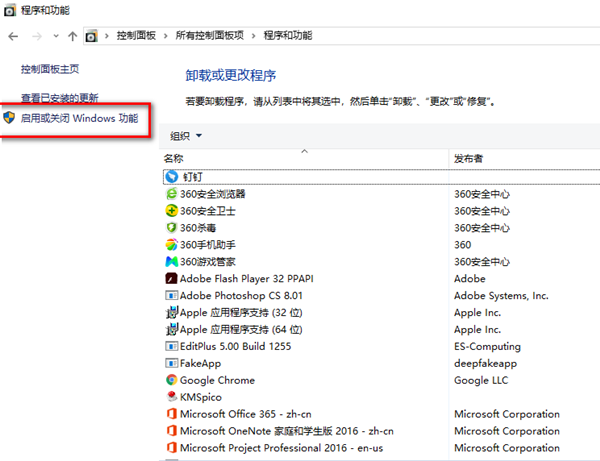Open 查看已安装的更新 link
Screen dimensions: 600x461
point(60,98)
